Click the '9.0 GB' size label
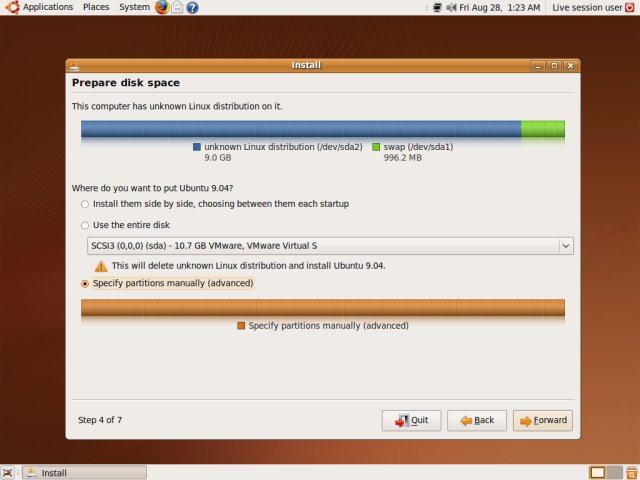The image size is (640, 480). pos(218,158)
